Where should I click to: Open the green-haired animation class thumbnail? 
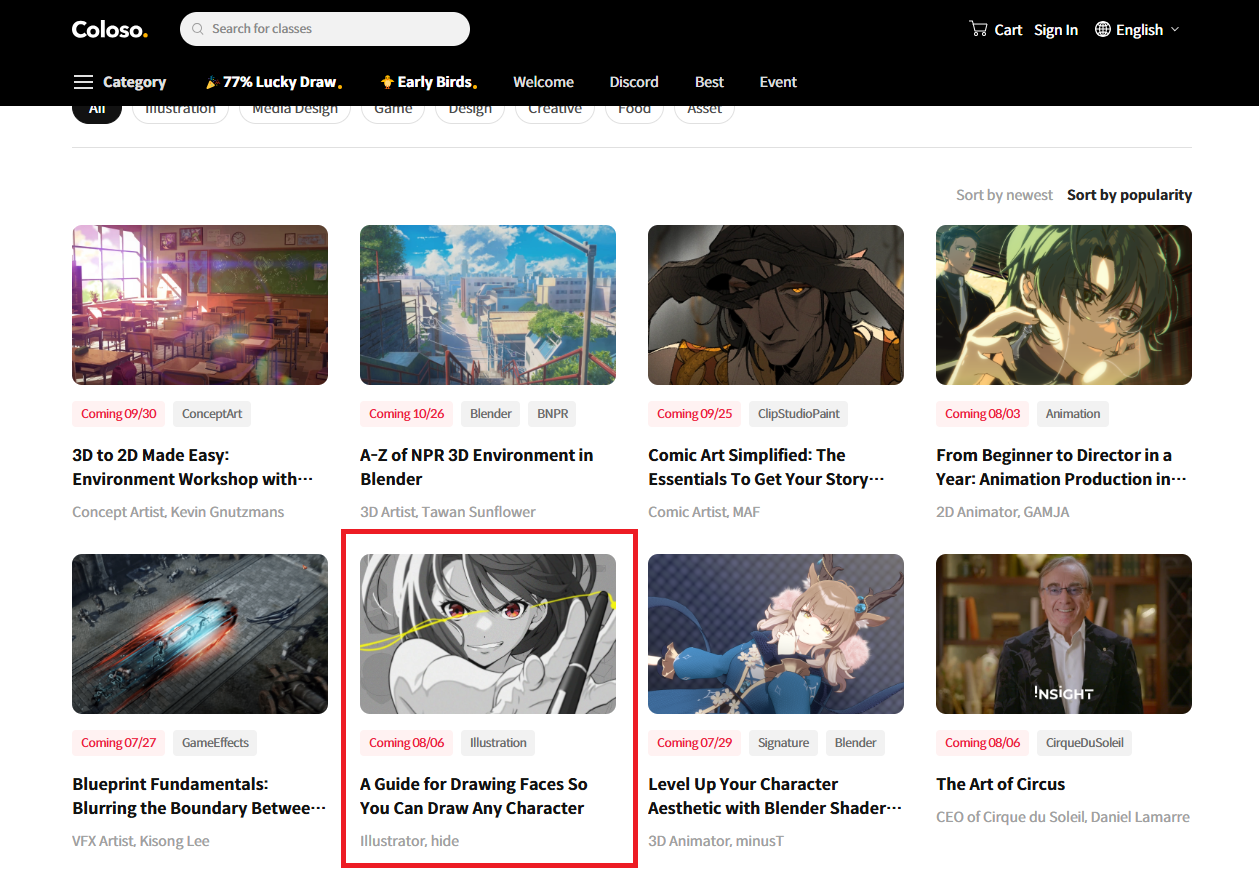point(1064,305)
